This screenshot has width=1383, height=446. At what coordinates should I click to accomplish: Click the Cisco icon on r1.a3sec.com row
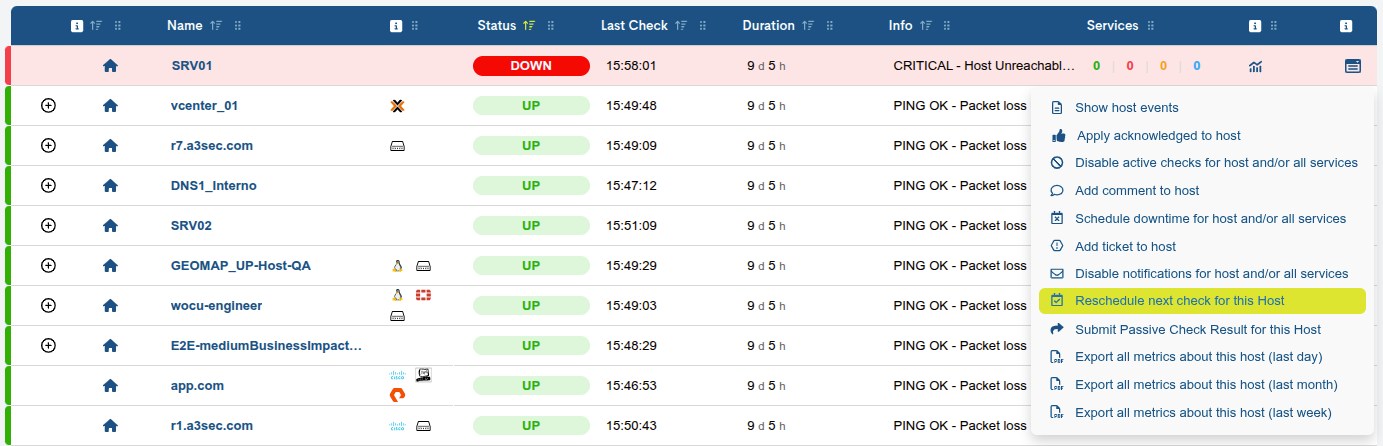pos(397,426)
